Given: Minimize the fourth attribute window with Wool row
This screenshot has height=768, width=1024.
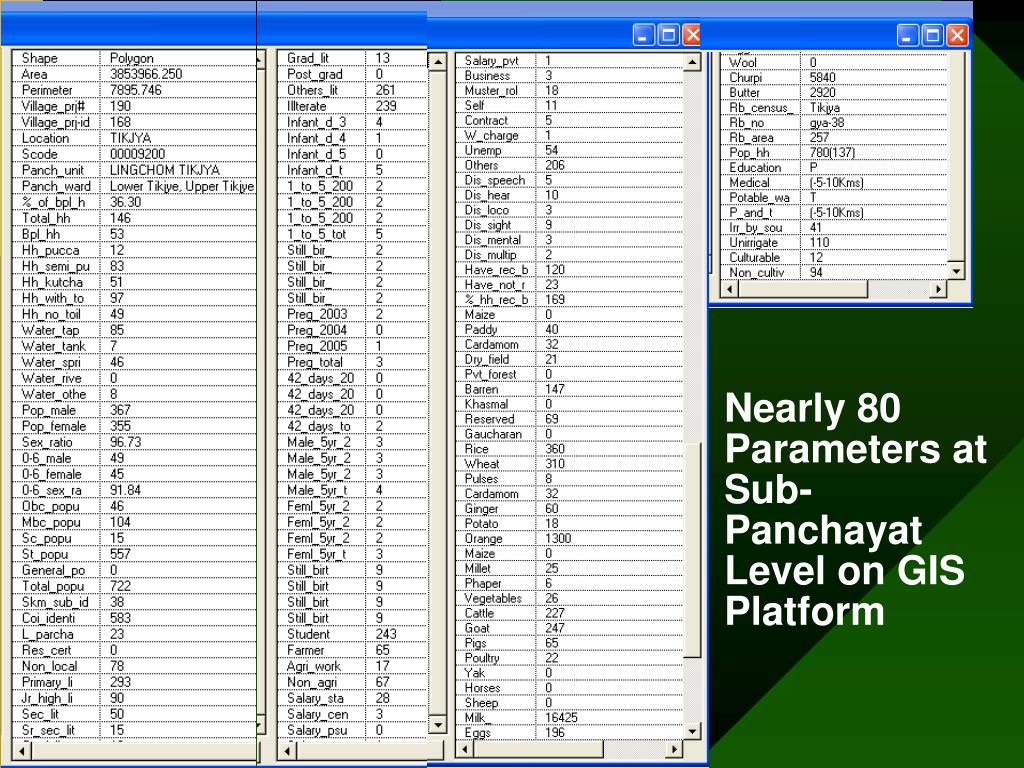Looking at the screenshot, I should point(908,35).
